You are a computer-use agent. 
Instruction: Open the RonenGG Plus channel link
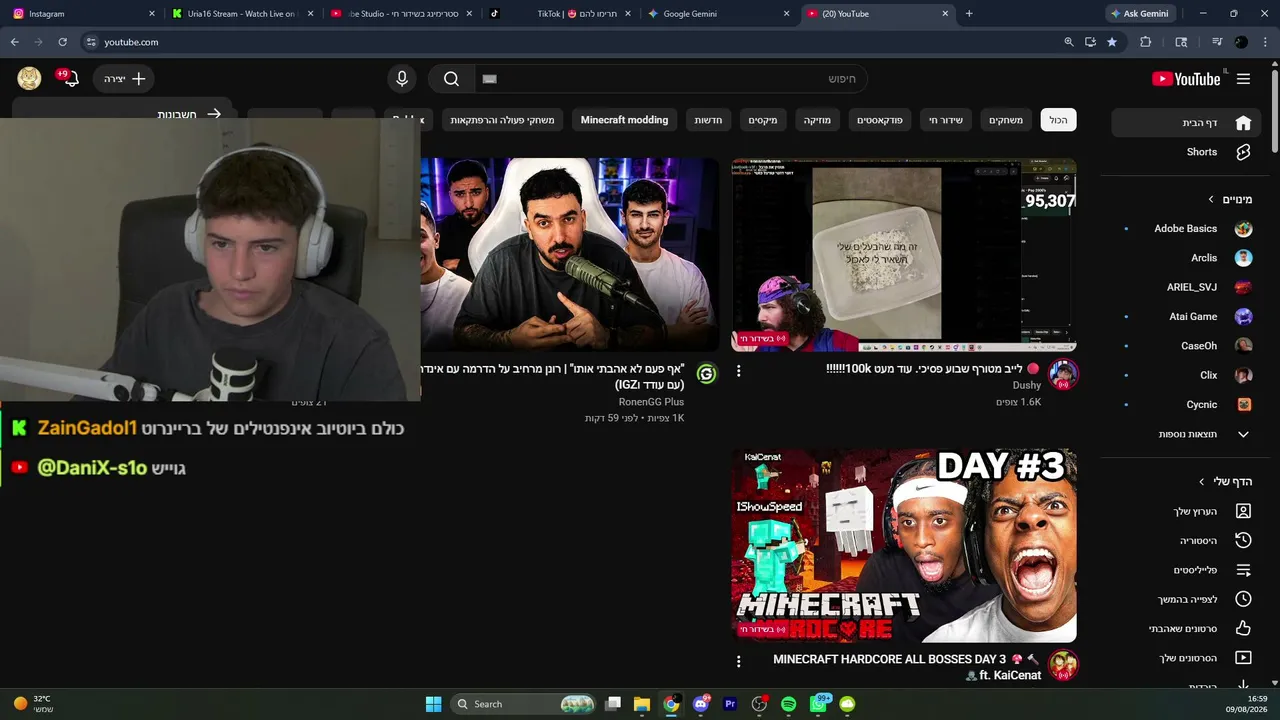tap(651, 402)
